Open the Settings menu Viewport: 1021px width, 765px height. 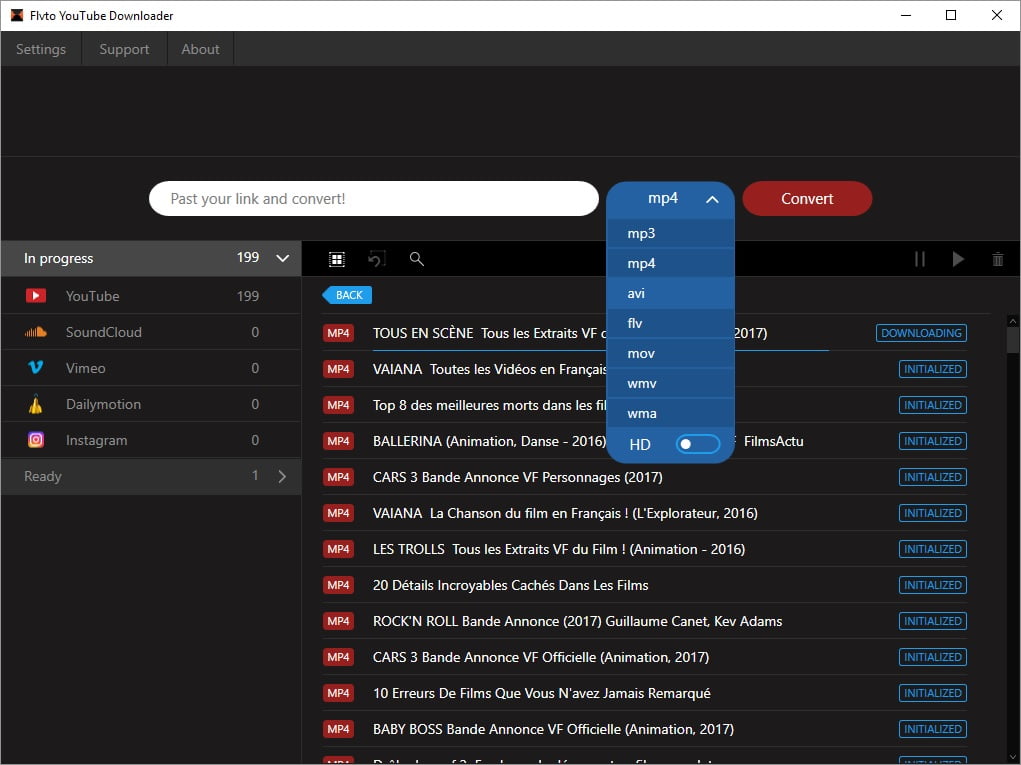click(x=41, y=49)
